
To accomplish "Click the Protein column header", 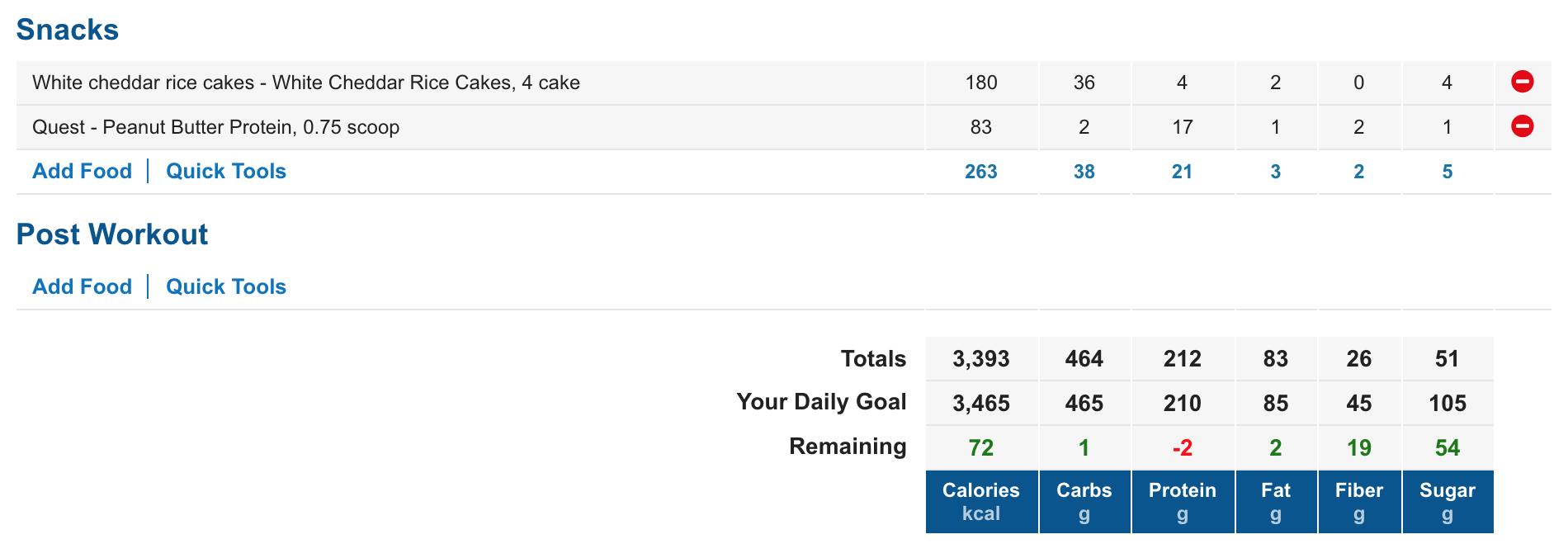I will click(x=1183, y=502).
